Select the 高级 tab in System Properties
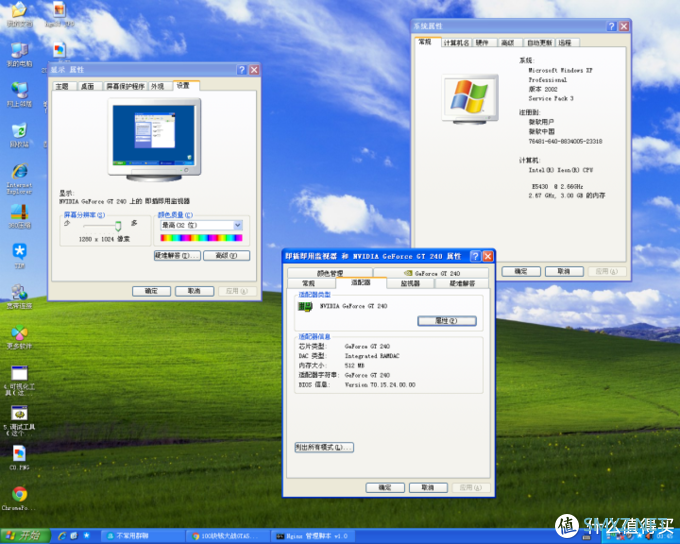Viewport: 680px width, 544px height. tap(510, 43)
